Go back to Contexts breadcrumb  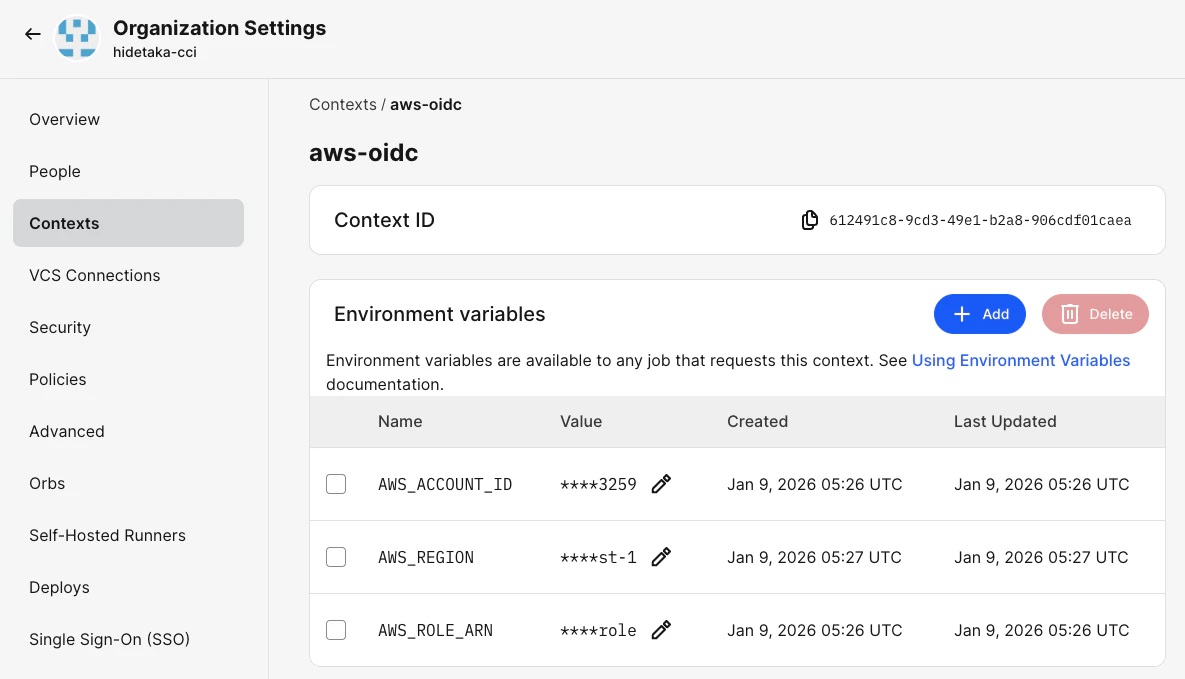(x=342, y=104)
